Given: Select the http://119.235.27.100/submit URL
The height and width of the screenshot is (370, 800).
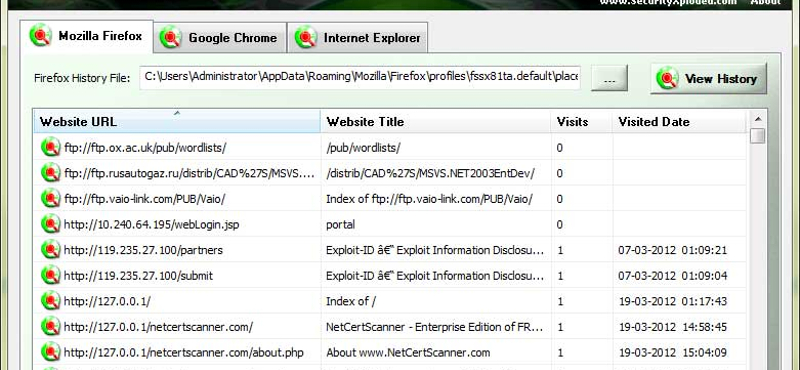Looking at the screenshot, I should (x=138, y=276).
